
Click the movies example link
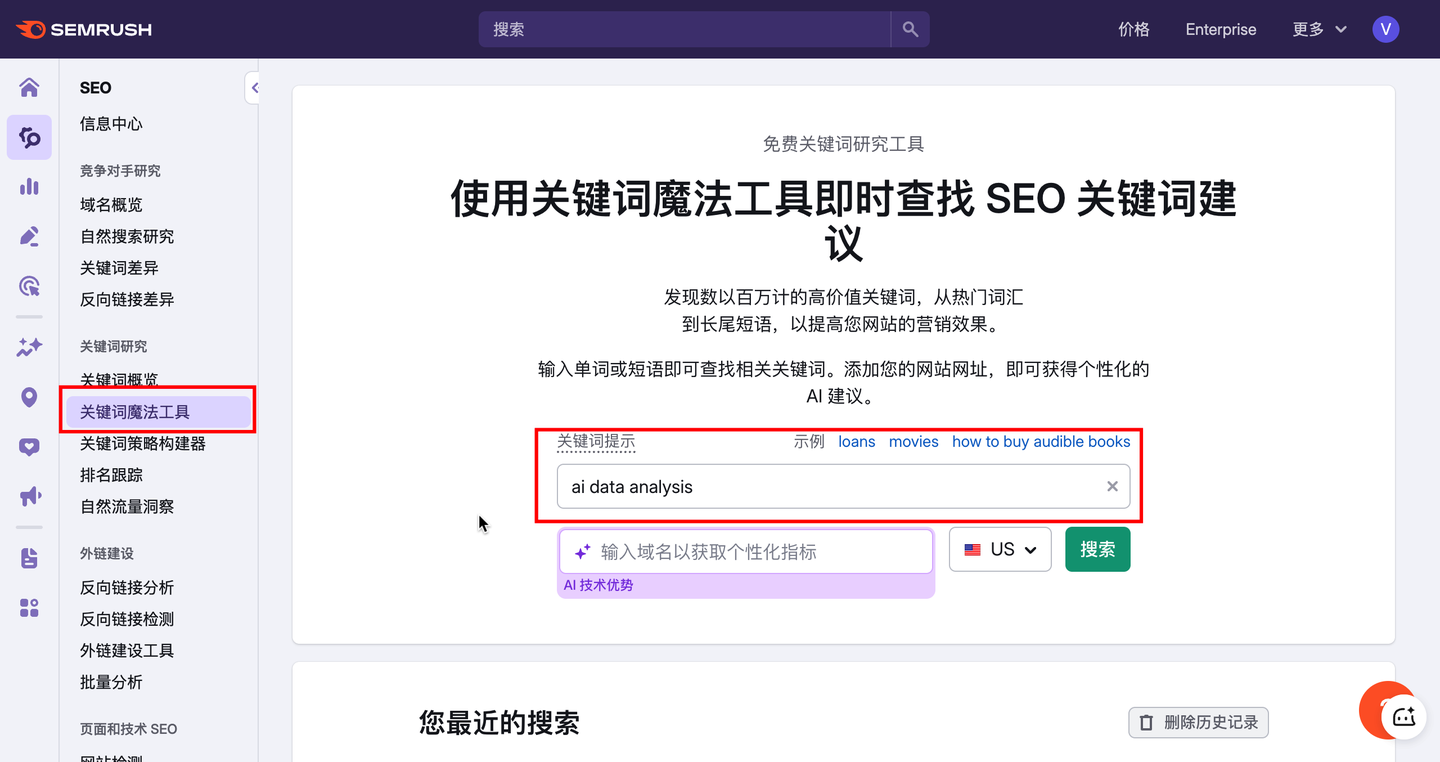914,441
